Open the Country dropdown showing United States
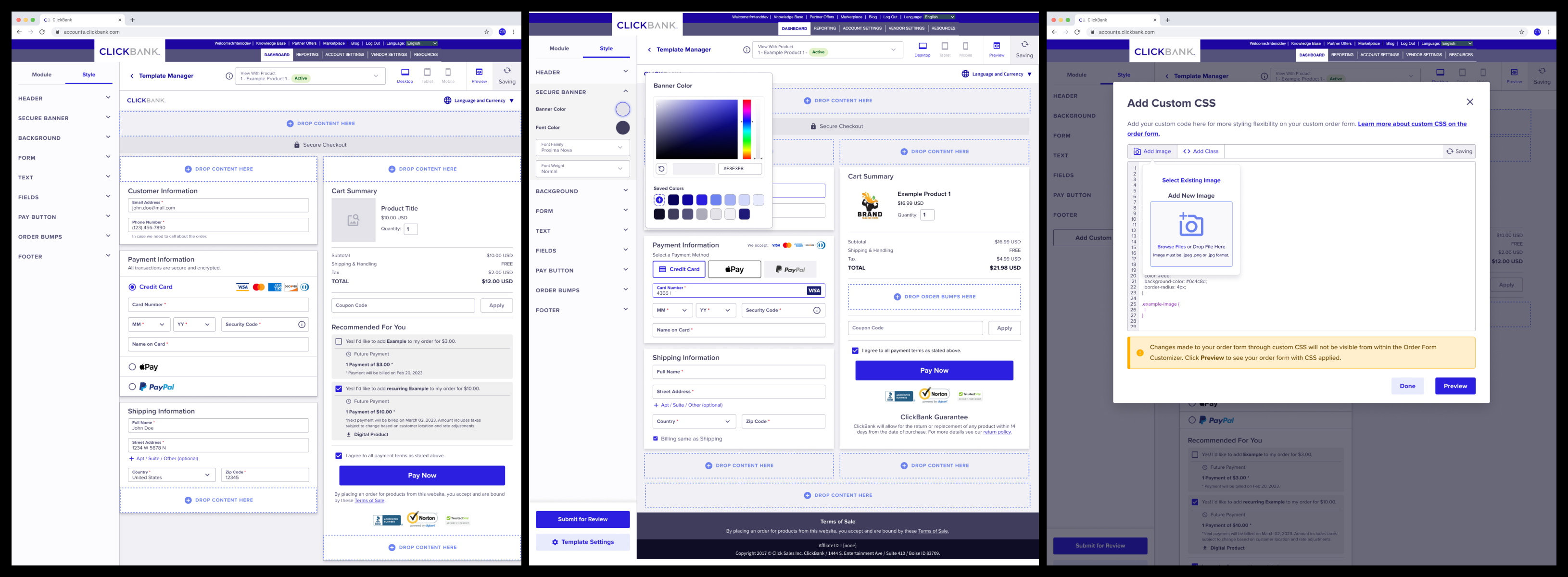The height and width of the screenshot is (577, 1568). point(172,475)
